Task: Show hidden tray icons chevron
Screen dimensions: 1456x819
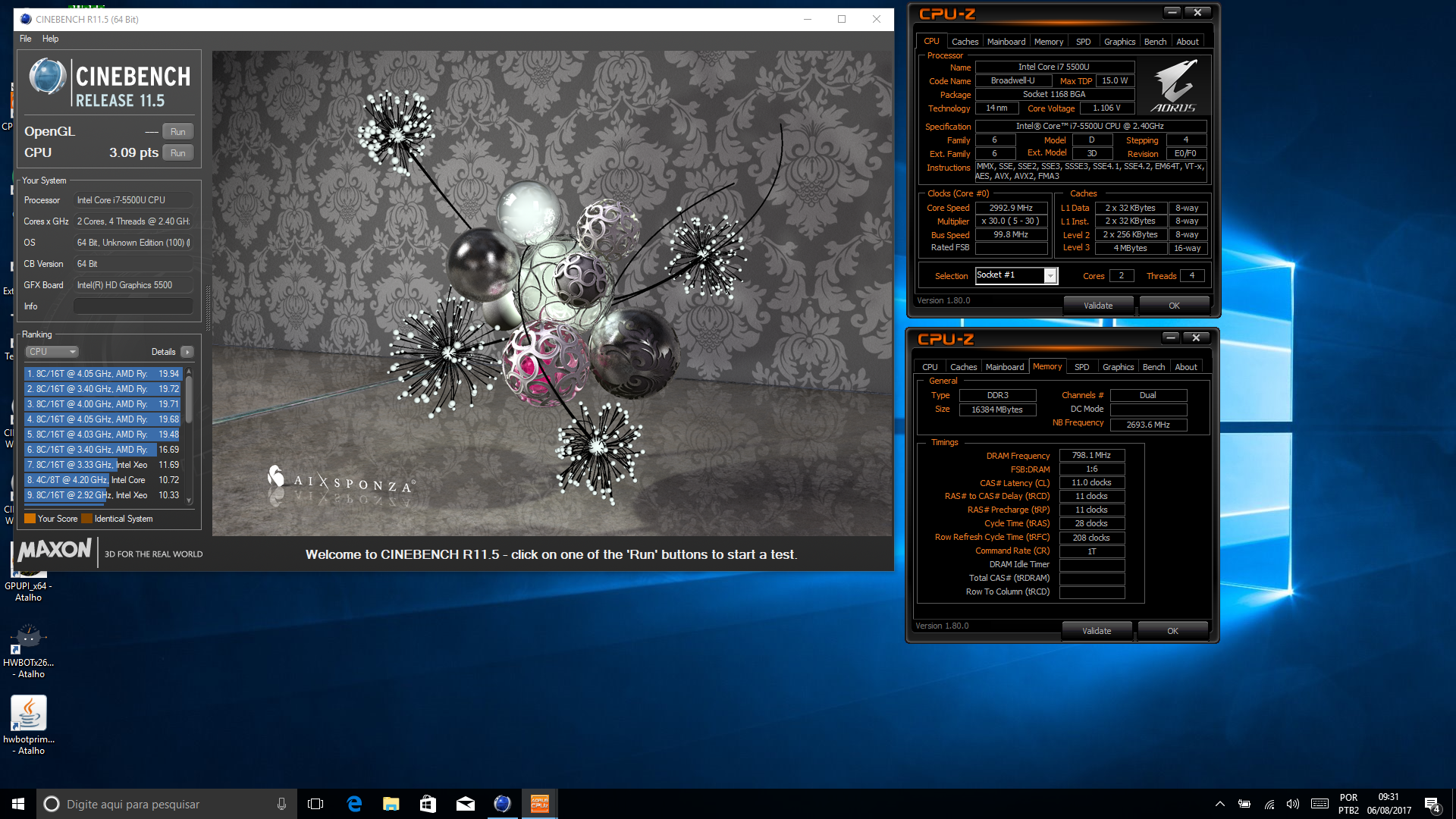Action: [x=1219, y=804]
